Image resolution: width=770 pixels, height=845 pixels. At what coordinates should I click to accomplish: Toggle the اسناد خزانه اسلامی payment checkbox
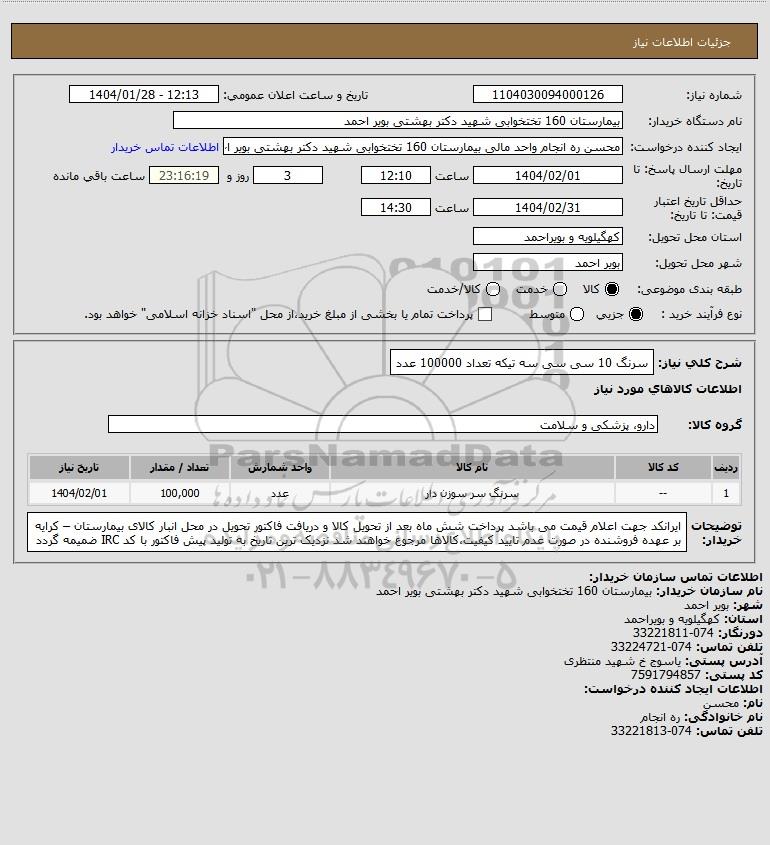click(x=485, y=314)
